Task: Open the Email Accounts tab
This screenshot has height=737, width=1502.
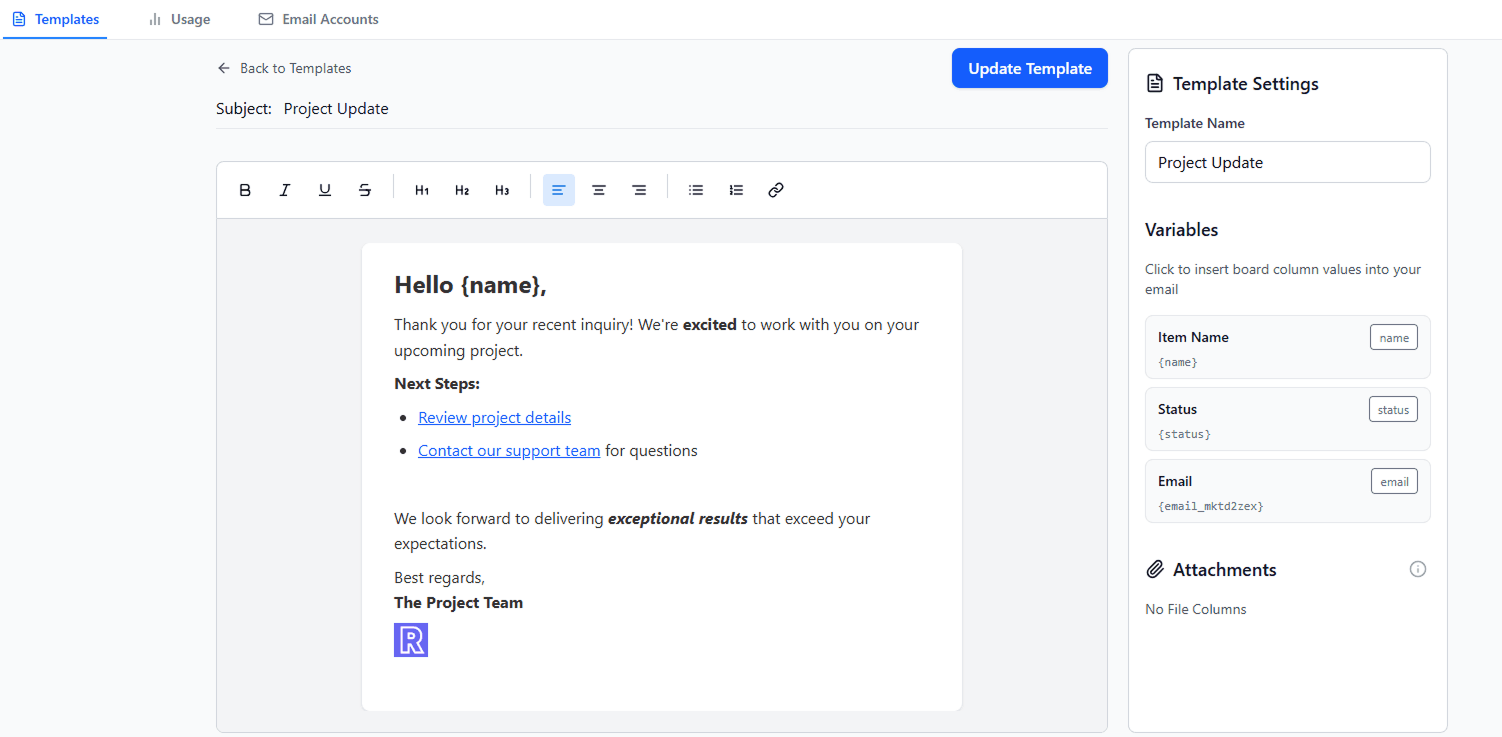Action: pyautogui.click(x=318, y=18)
